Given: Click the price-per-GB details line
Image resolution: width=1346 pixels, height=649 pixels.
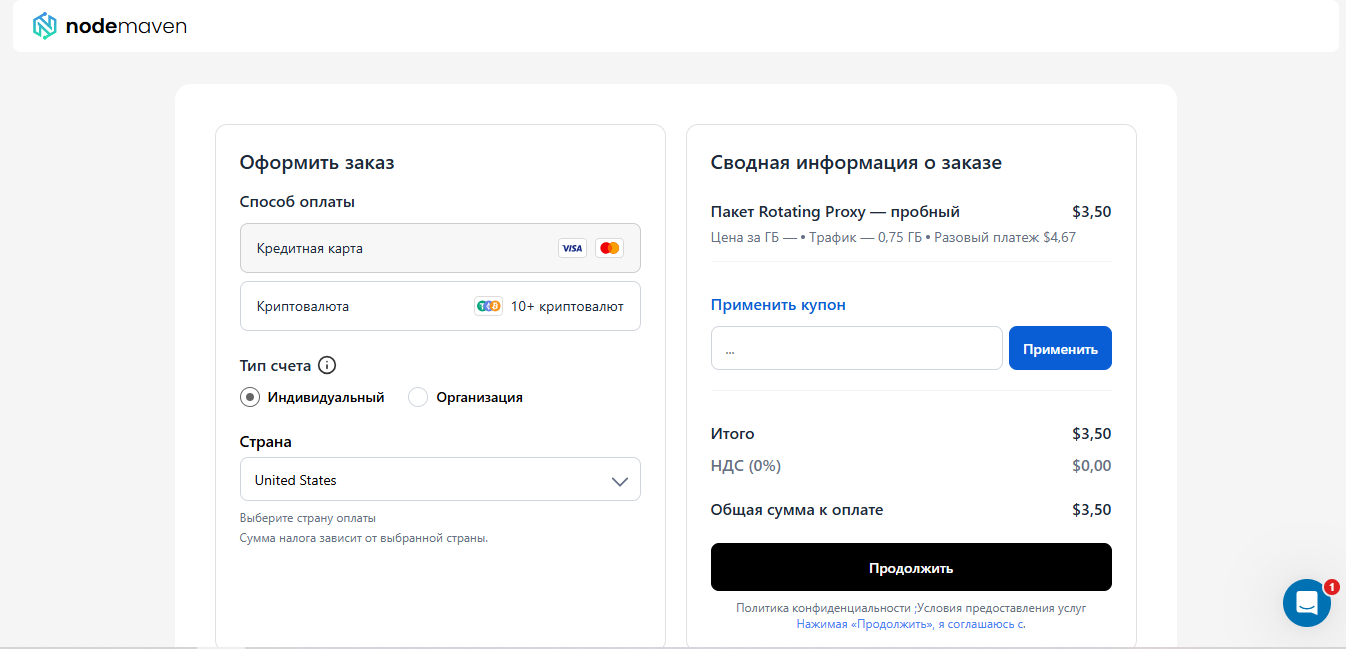Looking at the screenshot, I should click(x=893, y=238).
